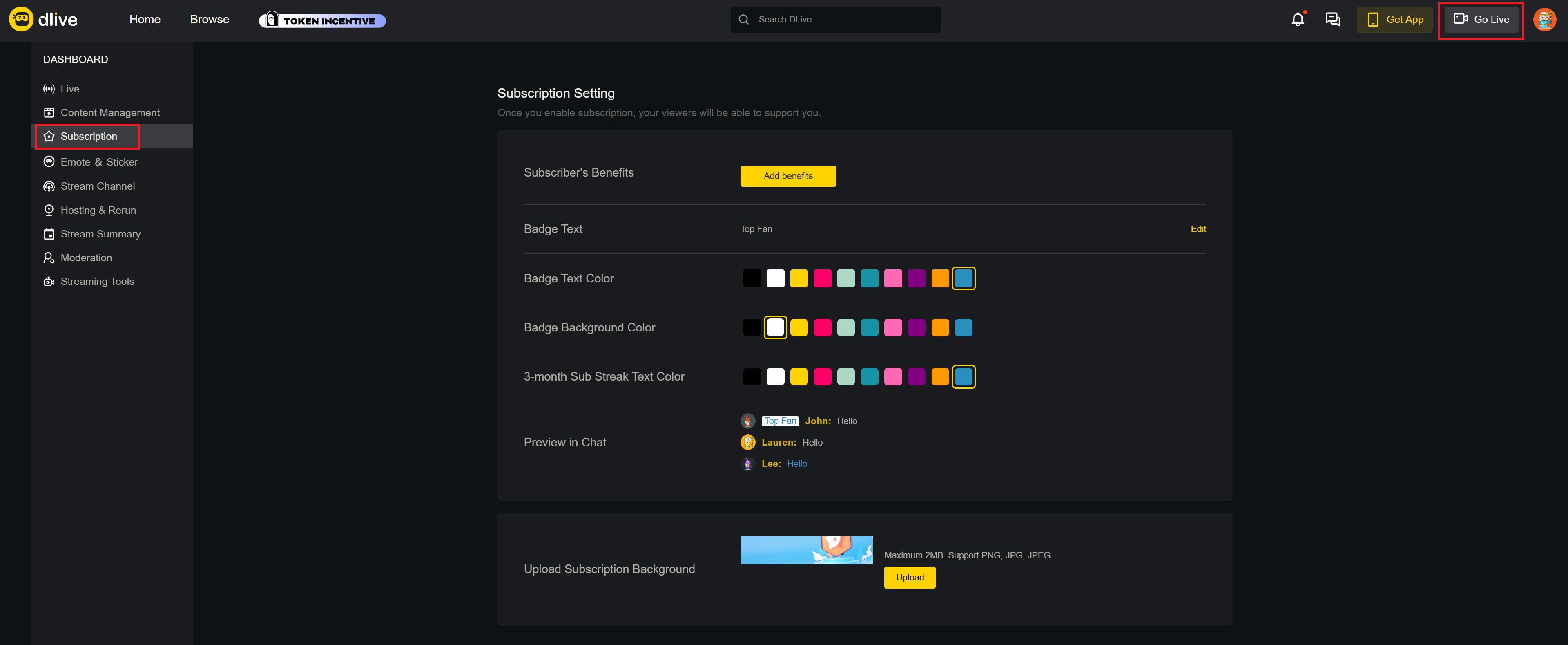Viewport: 1568px width, 645px height.
Task: Select black Badge Text Color swatch
Action: (x=752, y=278)
